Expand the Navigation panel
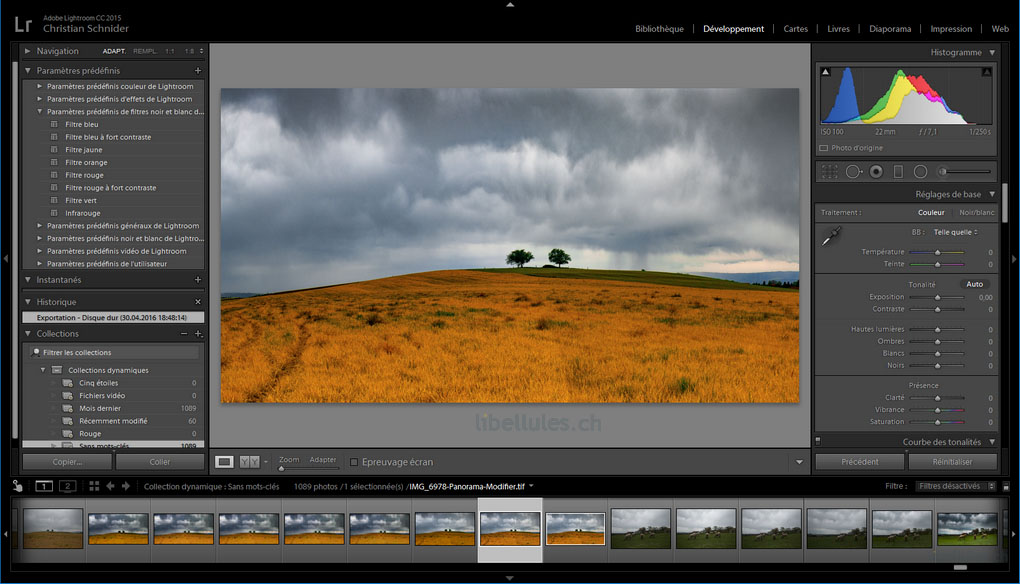The height and width of the screenshot is (584, 1020). (27, 51)
